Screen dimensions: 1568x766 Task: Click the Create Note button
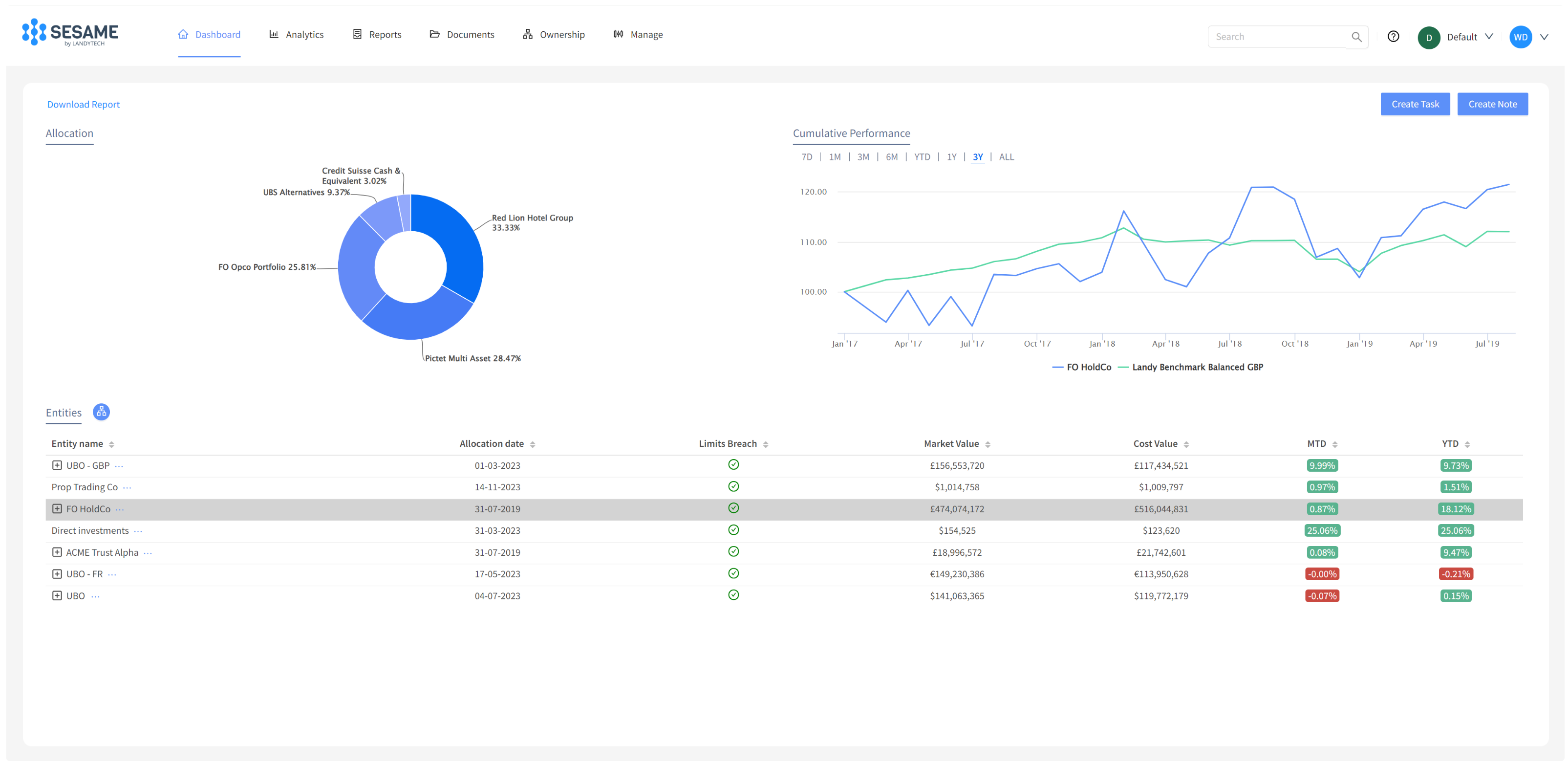1493,104
